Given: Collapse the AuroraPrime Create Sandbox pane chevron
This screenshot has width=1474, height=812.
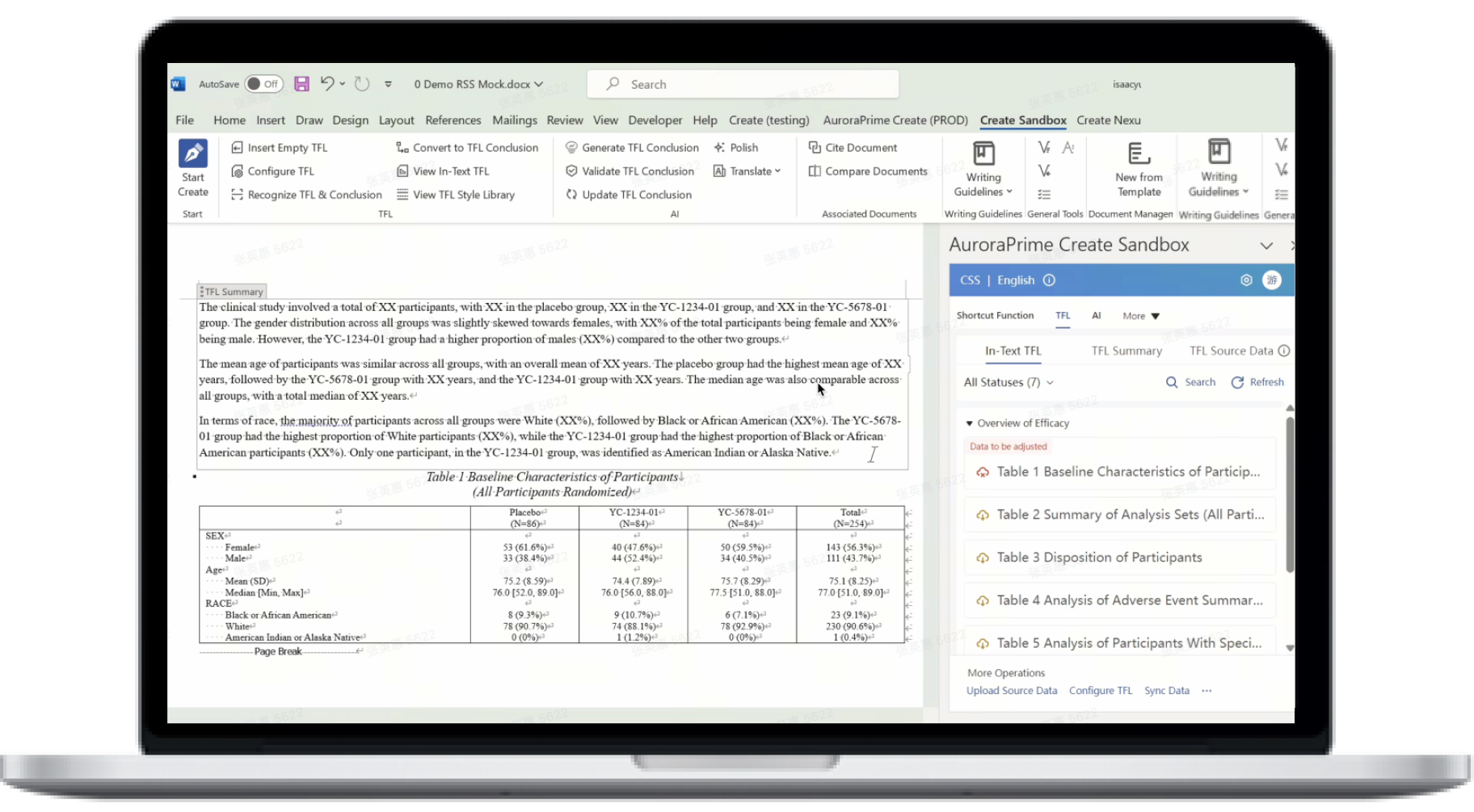Looking at the screenshot, I should 1266,246.
